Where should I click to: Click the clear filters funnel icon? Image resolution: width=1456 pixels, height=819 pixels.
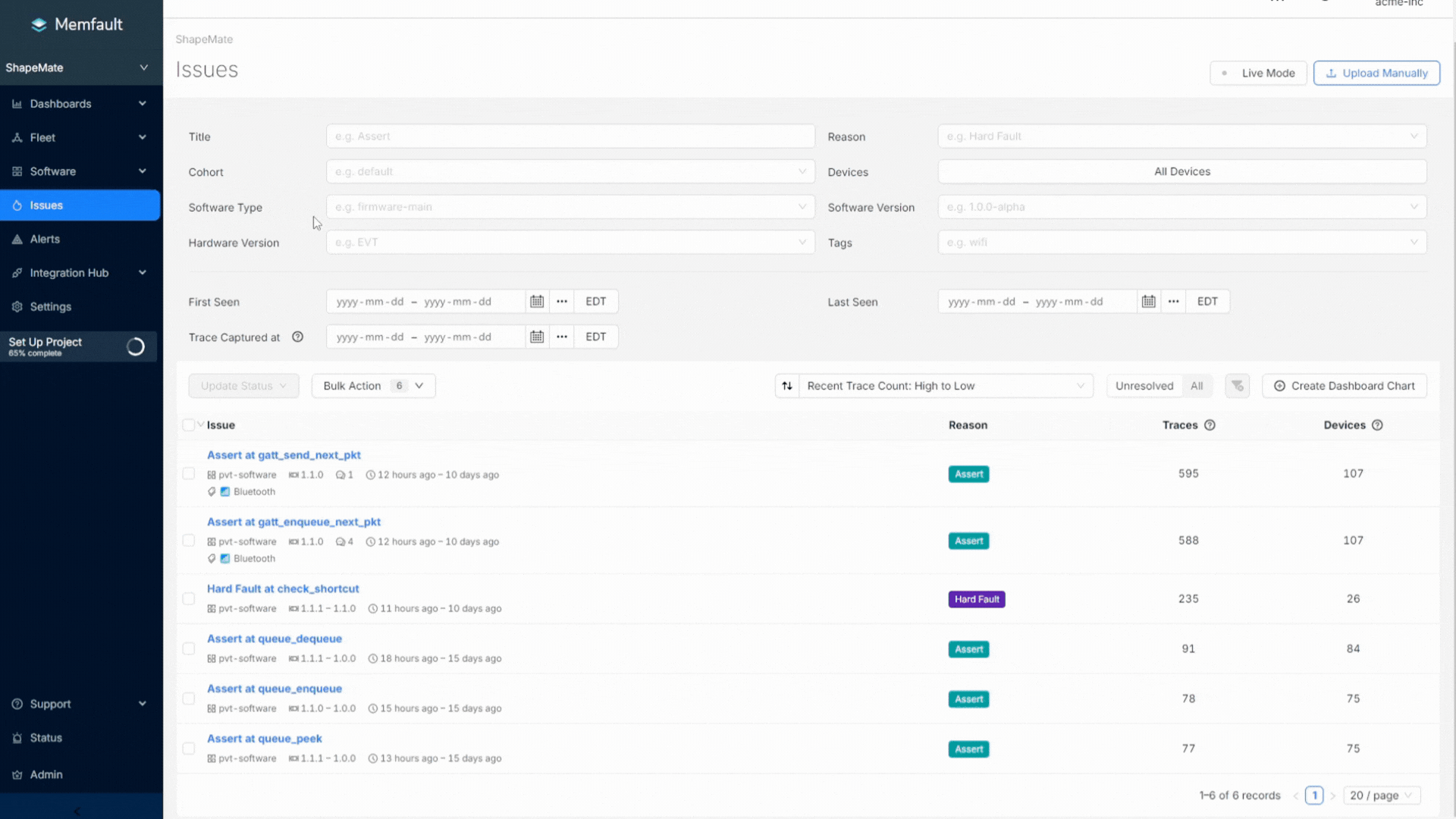(x=1237, y=386)
